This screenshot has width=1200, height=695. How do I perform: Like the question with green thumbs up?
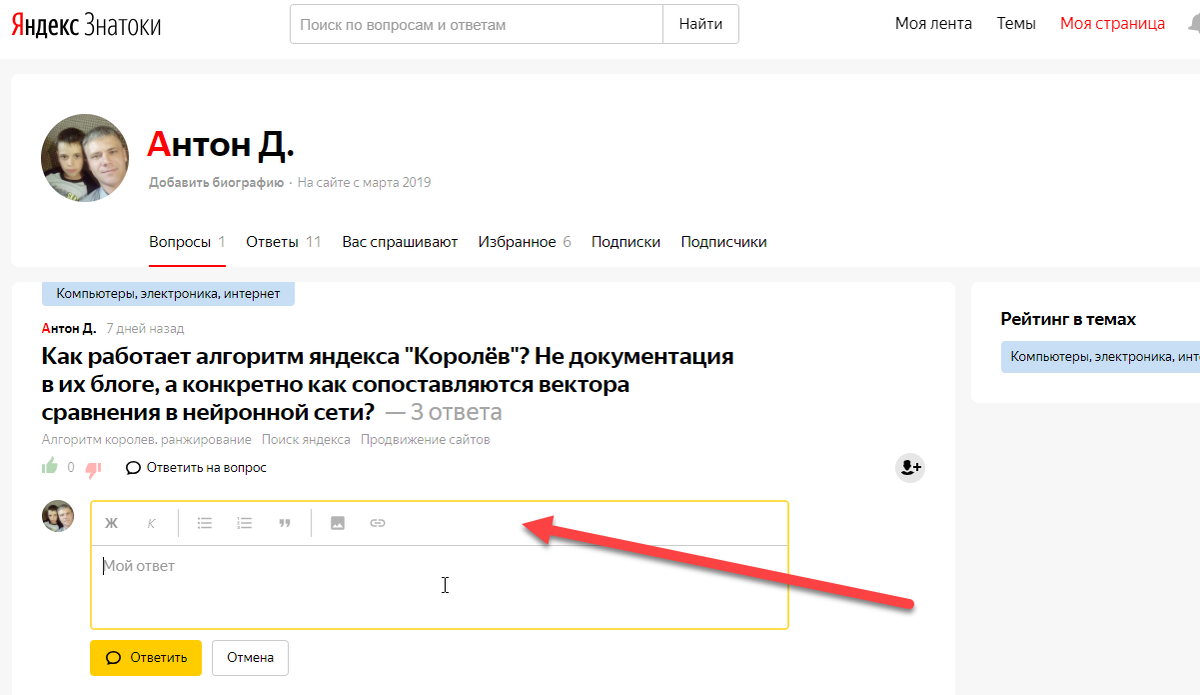(50, 466)
